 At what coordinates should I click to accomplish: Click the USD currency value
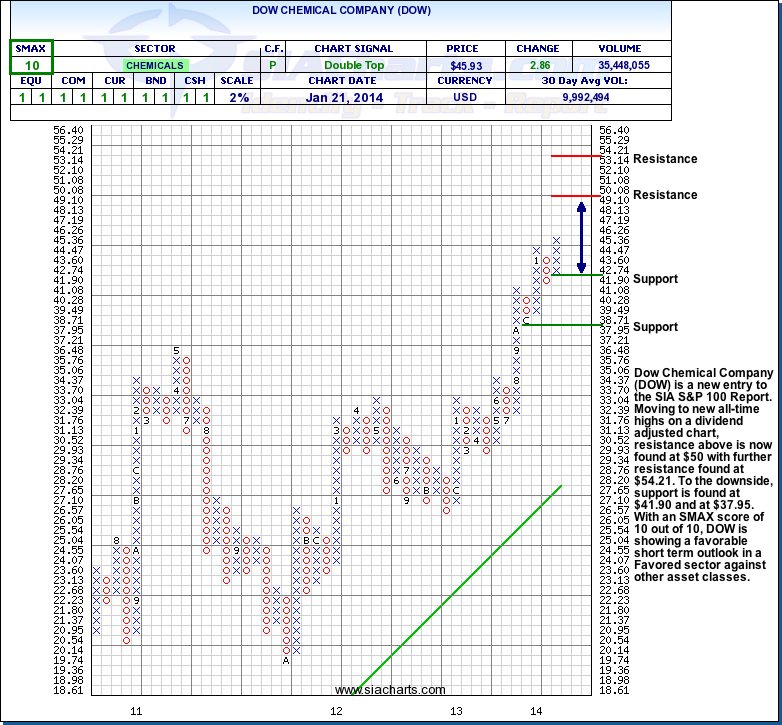click(x=465, y=97)
